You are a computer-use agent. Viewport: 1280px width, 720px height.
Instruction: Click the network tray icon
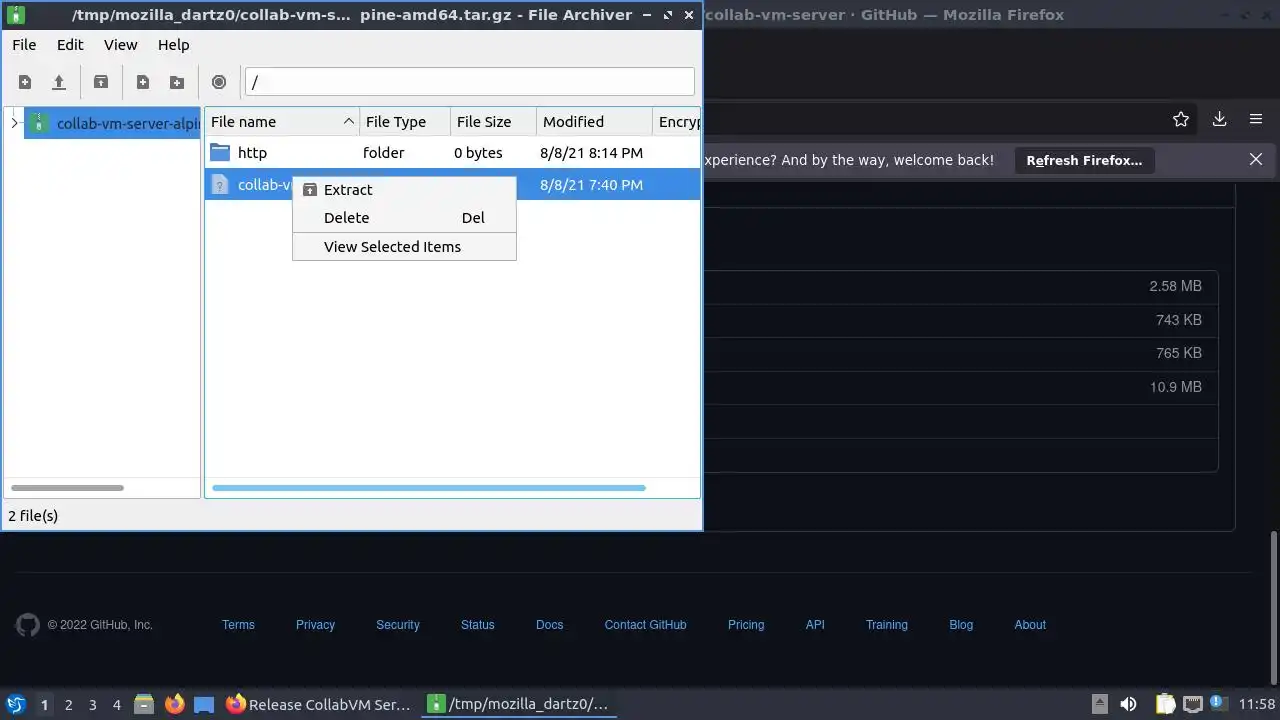click(x=1192, y=704)
